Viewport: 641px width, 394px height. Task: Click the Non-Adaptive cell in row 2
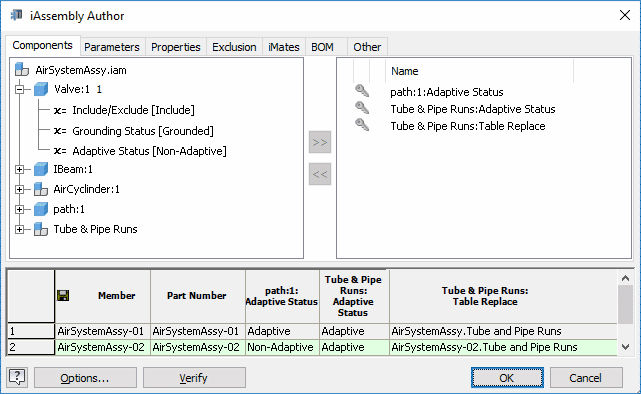tap(282, 347)
